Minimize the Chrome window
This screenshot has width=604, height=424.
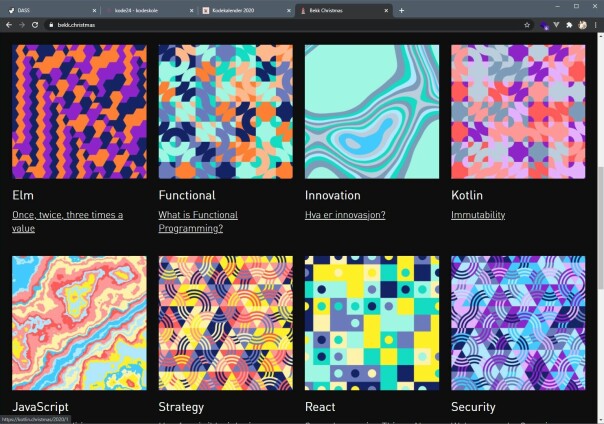(557, 6)
